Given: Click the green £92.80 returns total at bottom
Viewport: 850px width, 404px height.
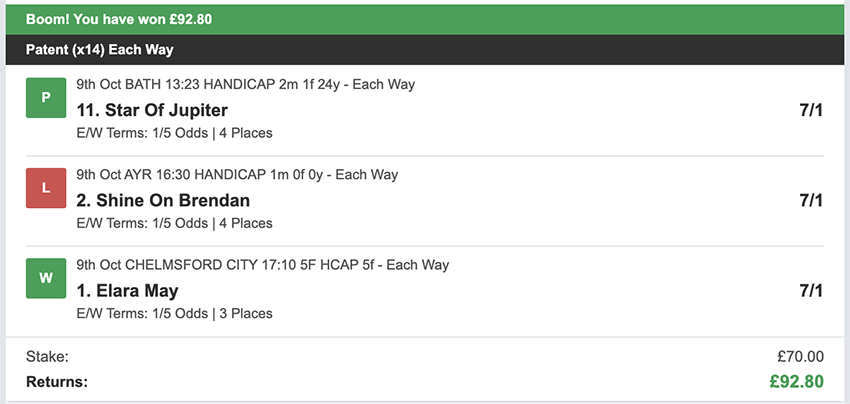Looking at the screenshot, I should (x=796, y=381).
